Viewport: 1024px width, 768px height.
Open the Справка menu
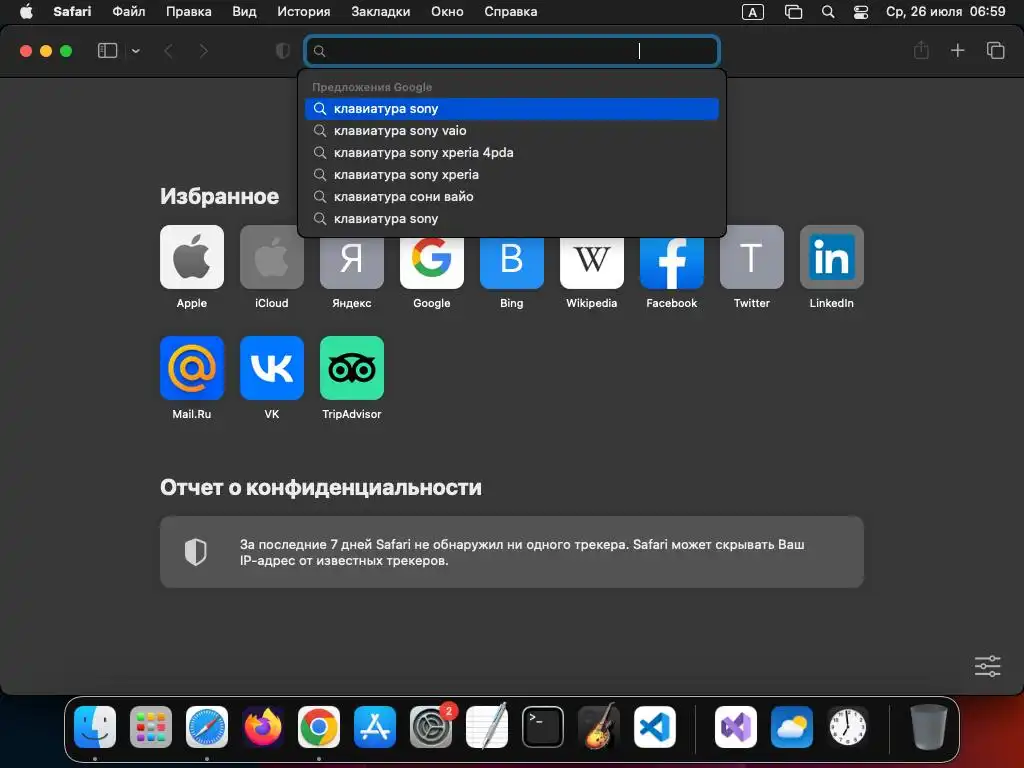511,12
